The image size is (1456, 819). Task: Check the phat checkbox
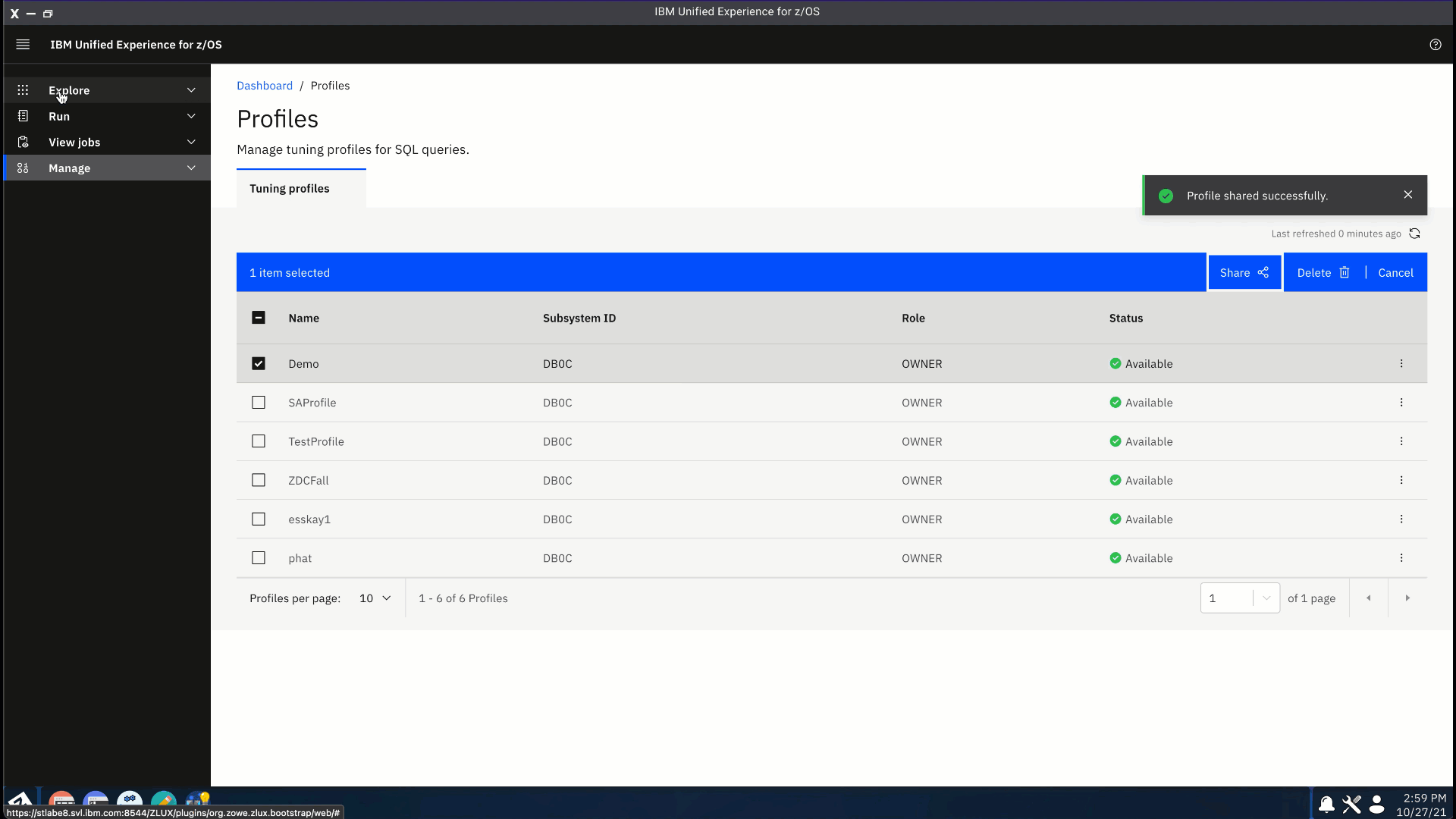[259, 558]
